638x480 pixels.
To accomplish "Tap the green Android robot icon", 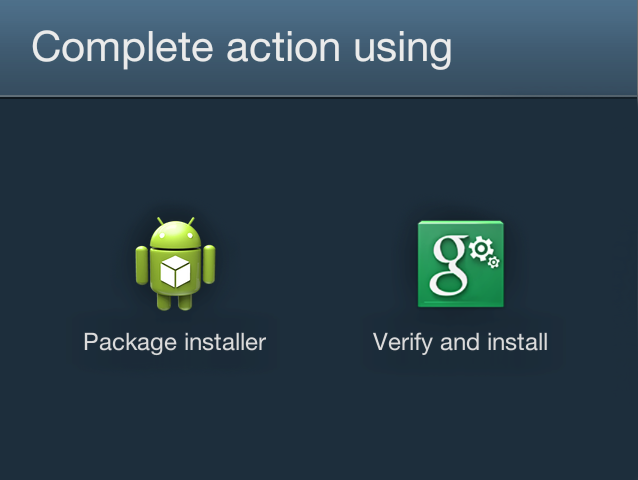I will [x=175, y=264].
